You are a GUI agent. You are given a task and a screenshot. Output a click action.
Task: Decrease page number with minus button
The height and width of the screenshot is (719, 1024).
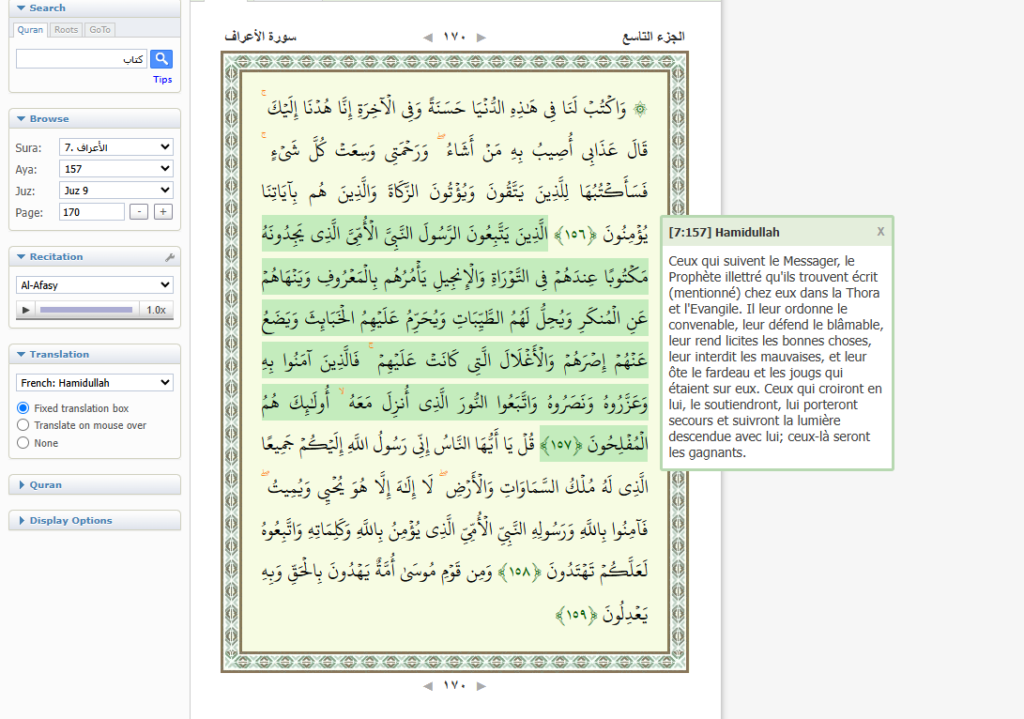[x=138, y=212]
